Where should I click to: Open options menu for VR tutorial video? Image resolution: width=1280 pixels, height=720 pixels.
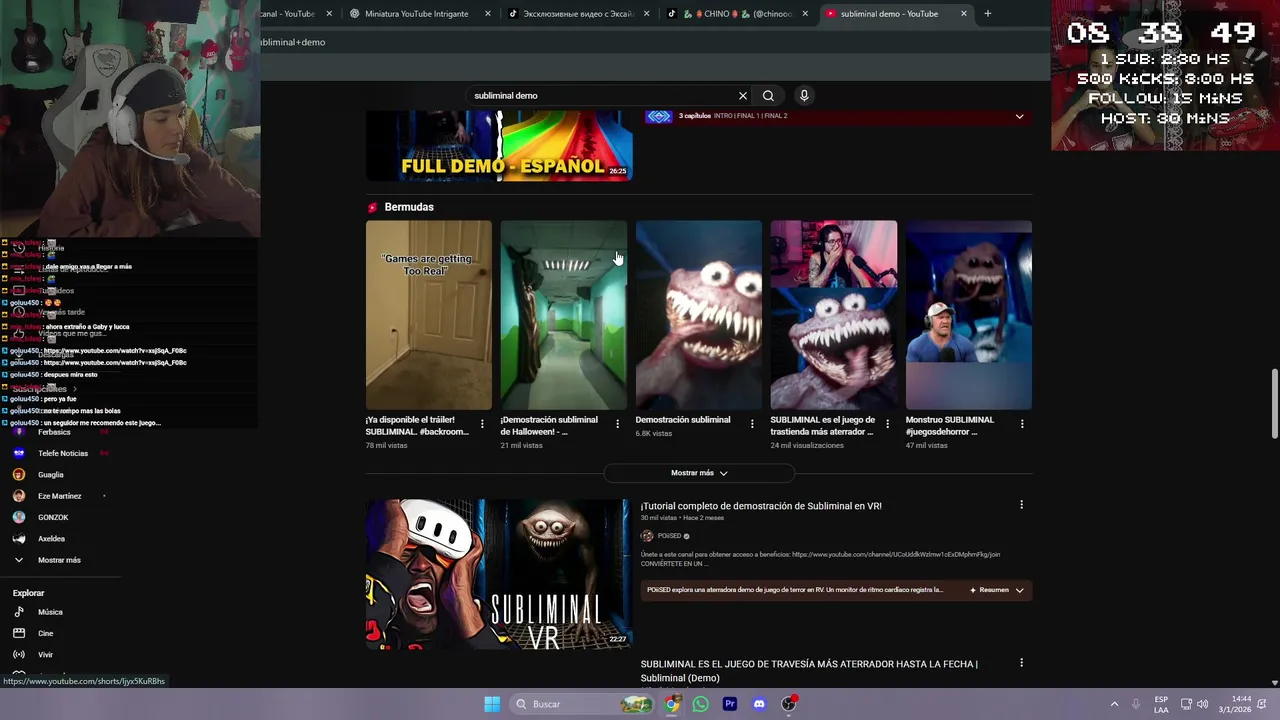pos(1021,505)
